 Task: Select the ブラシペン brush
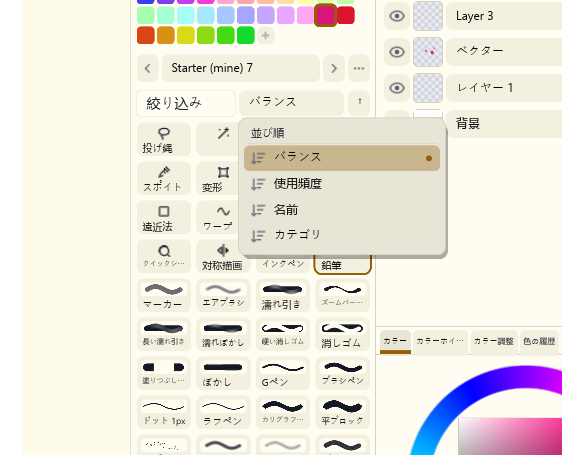[342, 374]
